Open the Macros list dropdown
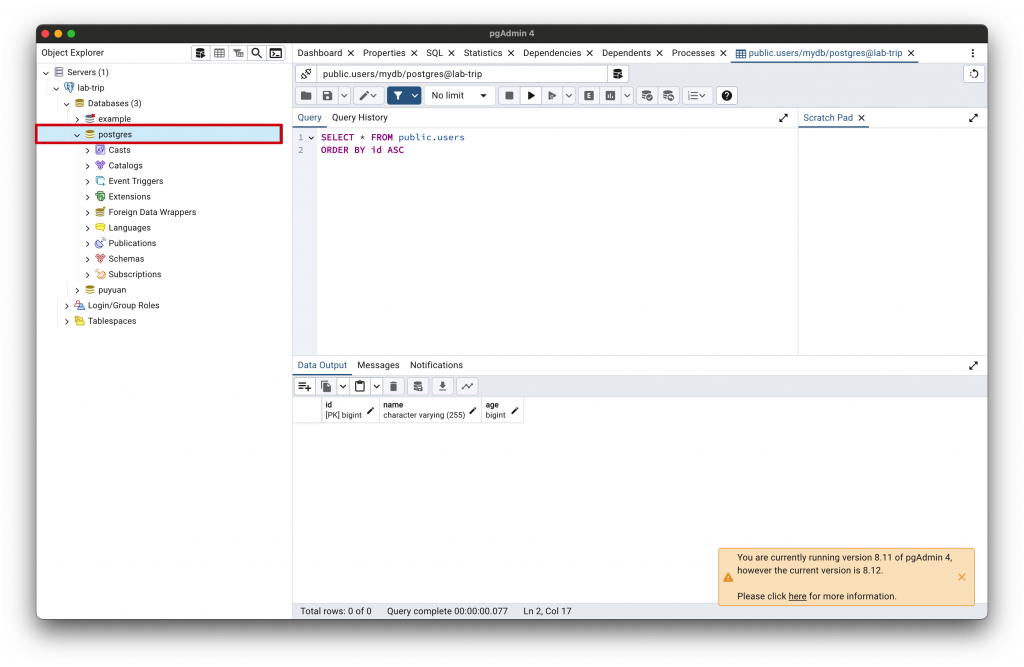The image size is (1024, 667). (x=697, y=95)
